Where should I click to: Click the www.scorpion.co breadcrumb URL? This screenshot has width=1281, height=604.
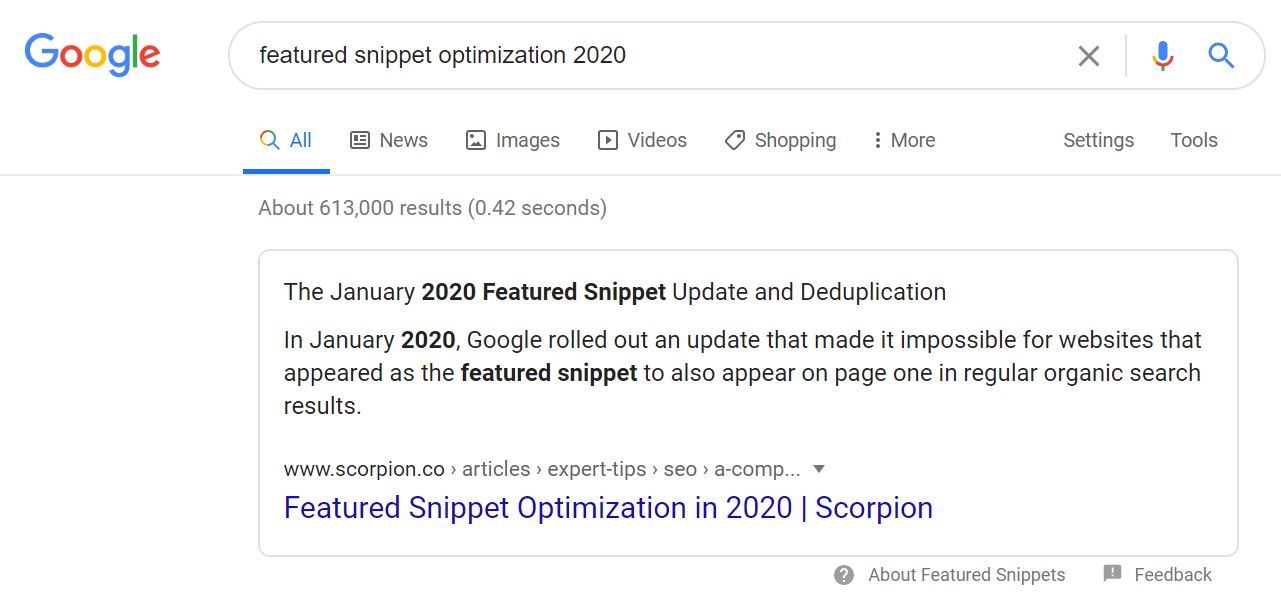tap(364, 469)
